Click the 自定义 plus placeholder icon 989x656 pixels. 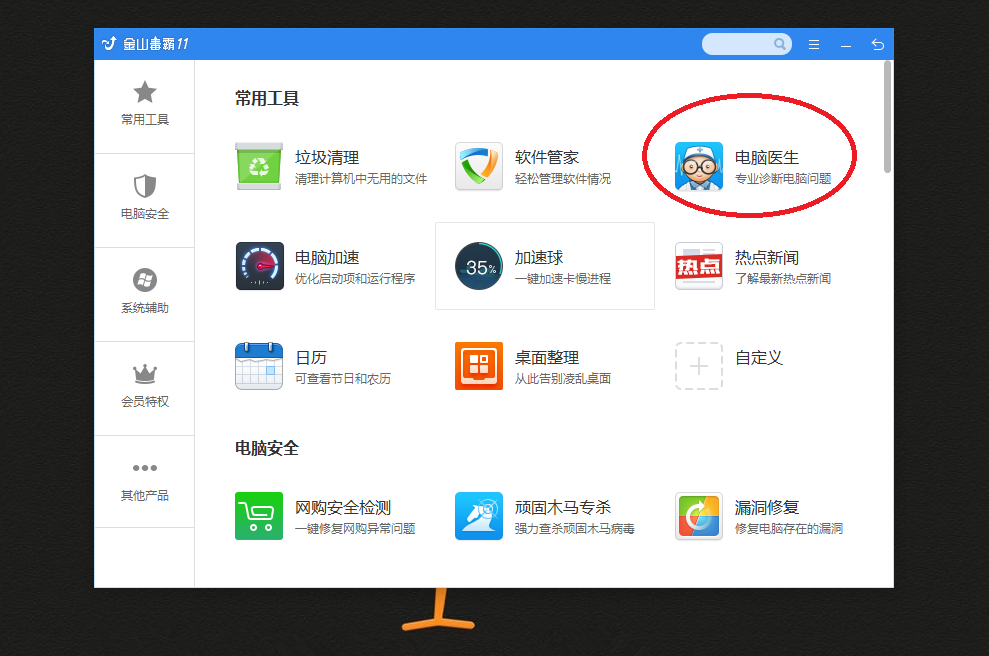(699, 366)
